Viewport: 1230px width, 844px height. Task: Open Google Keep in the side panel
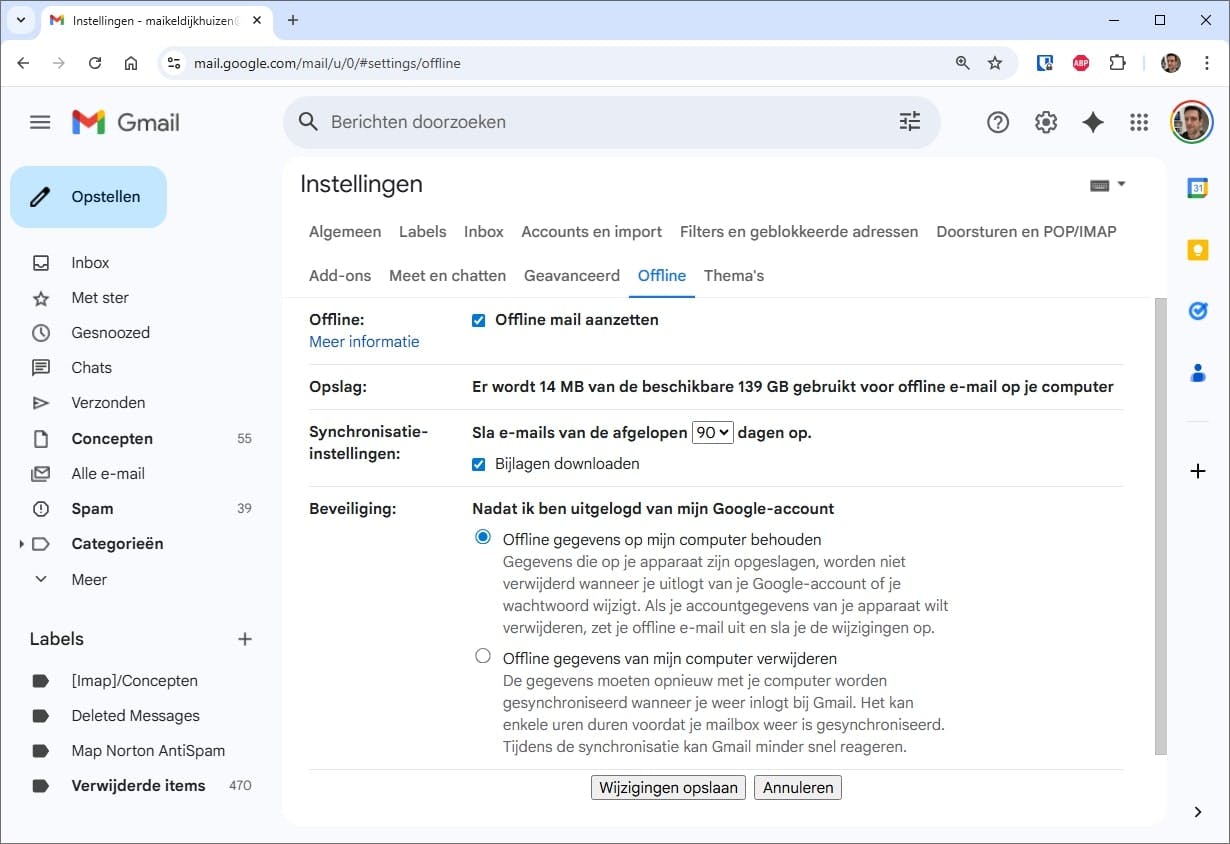(x=1198, y=249)
